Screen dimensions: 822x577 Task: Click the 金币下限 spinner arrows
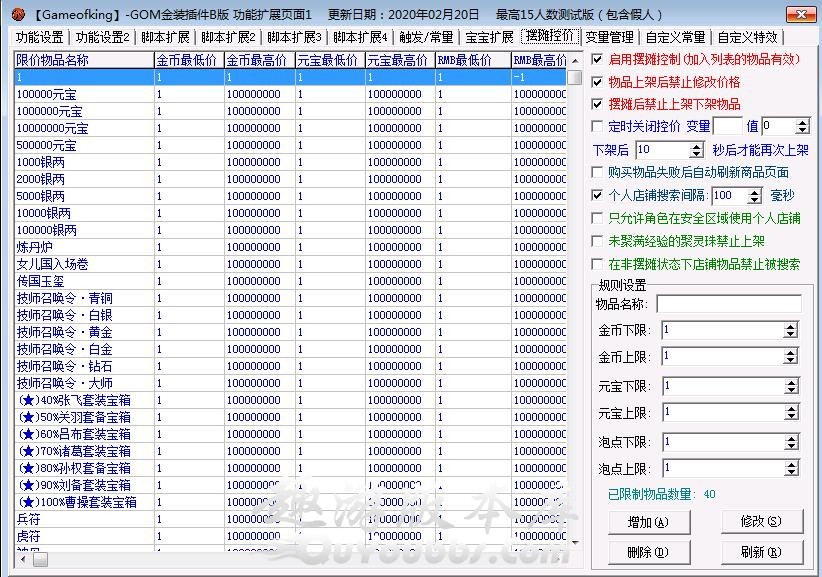(791, 330)
